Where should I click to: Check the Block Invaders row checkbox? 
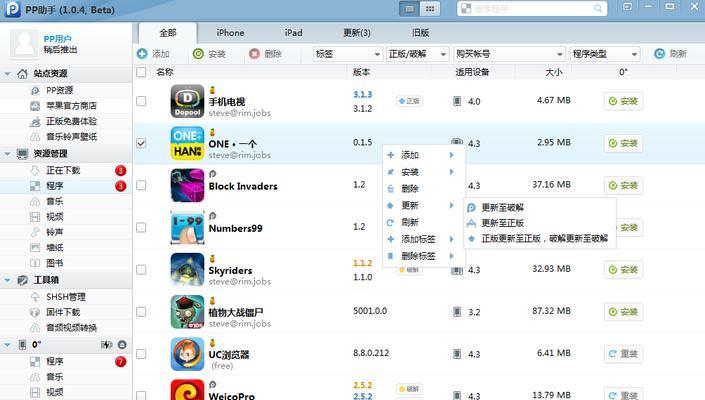[141, 185]
